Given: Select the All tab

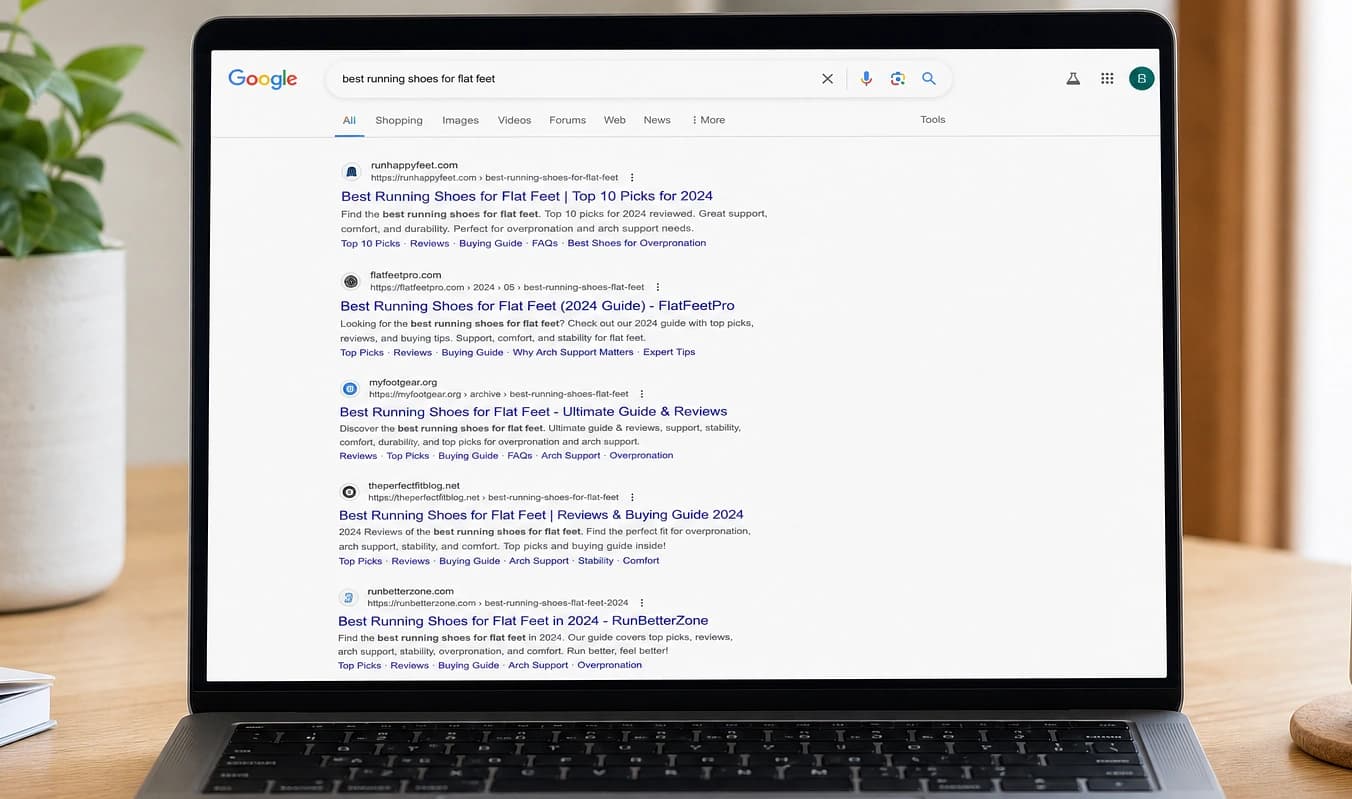Looking at the screenshot, I should [349, 120].
